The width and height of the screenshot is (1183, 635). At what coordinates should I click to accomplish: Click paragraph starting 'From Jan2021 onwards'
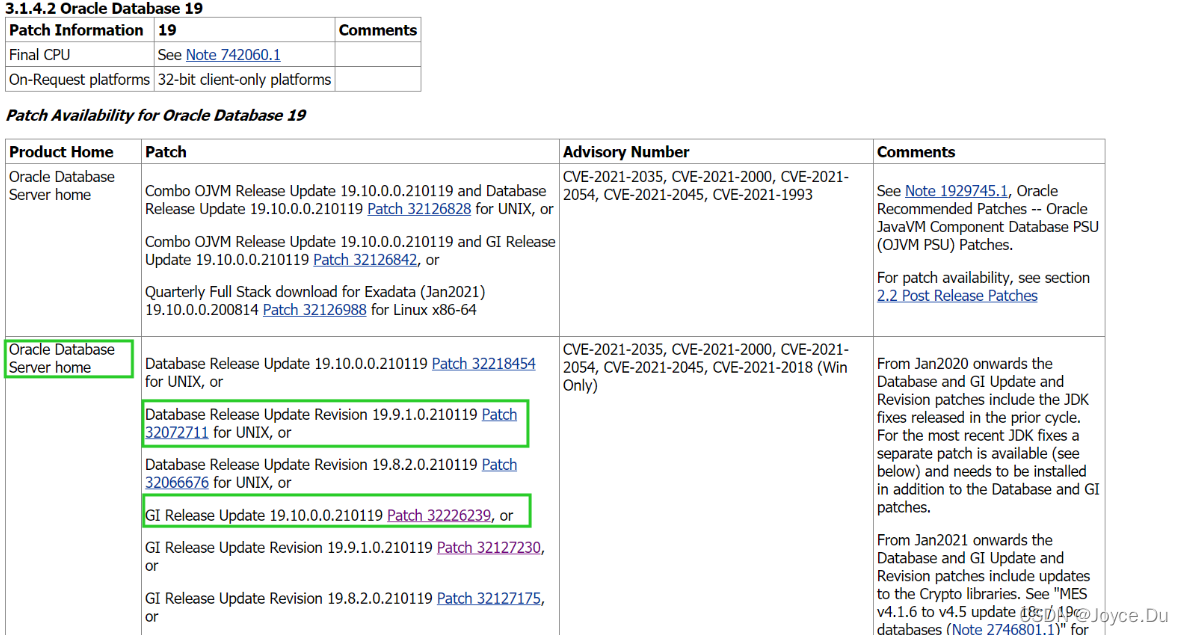[983, 584]
